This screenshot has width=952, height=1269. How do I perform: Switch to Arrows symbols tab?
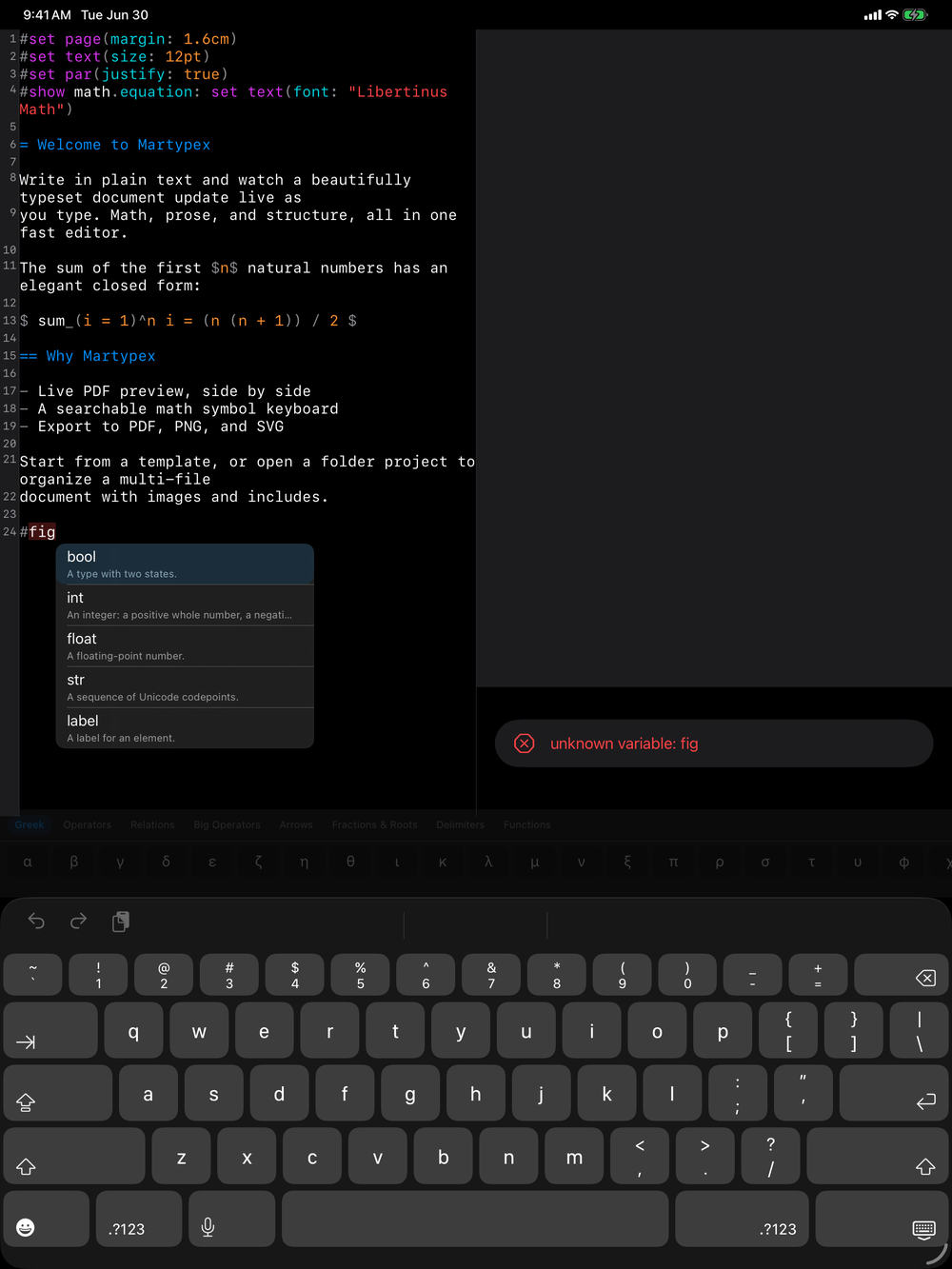pos(296,824)
